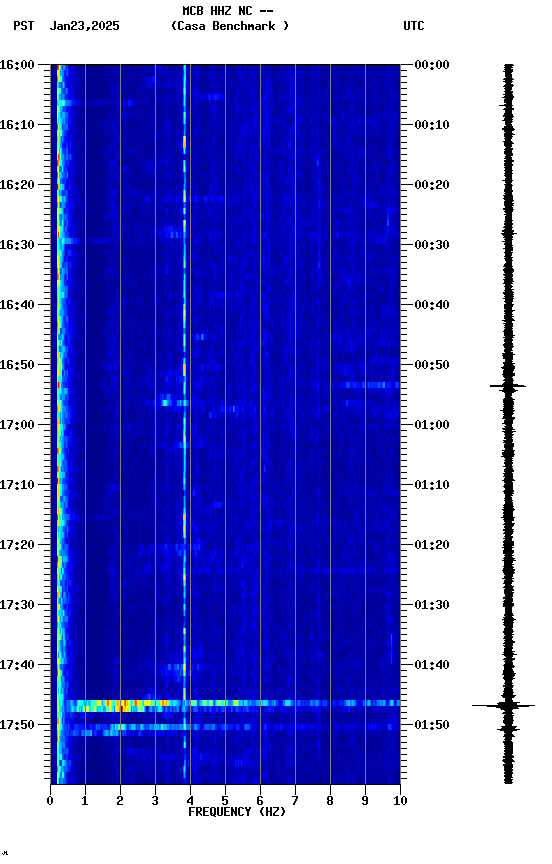Viewport: 552px width, 864px height.
Task: Click the 01:40 UTC time label
Action: [x=432, y=665]
